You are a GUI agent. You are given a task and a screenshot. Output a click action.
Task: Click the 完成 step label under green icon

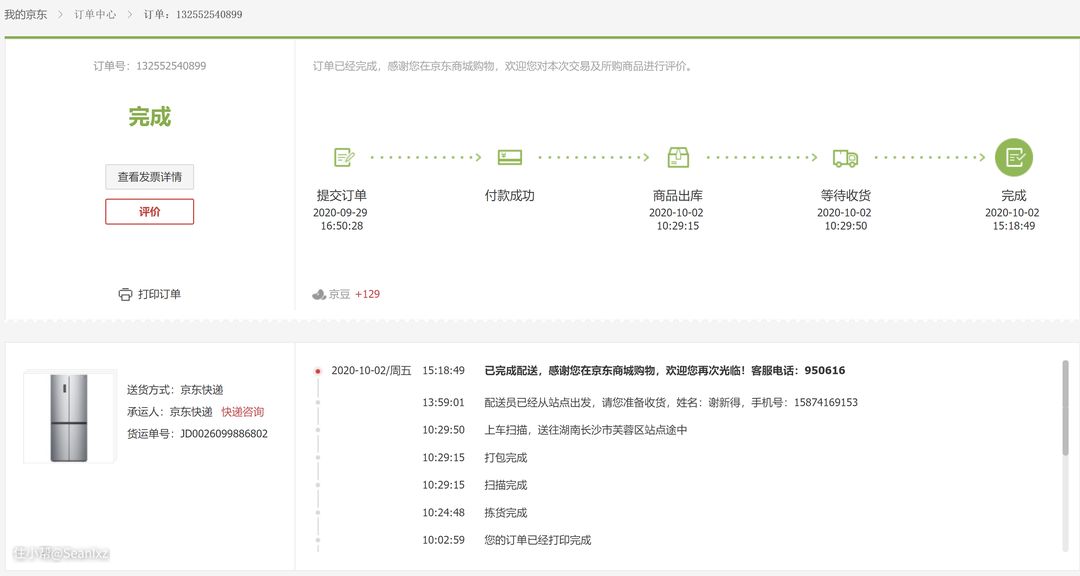coord(1014,196)
